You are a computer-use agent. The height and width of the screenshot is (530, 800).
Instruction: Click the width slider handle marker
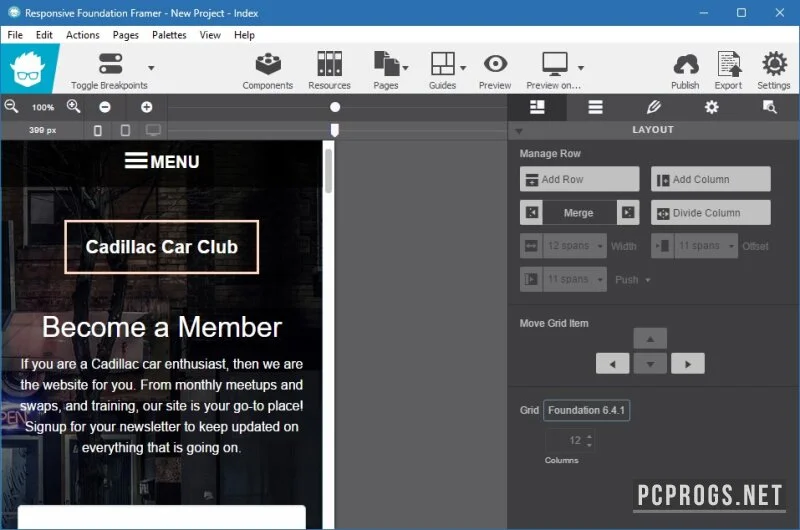334,130
